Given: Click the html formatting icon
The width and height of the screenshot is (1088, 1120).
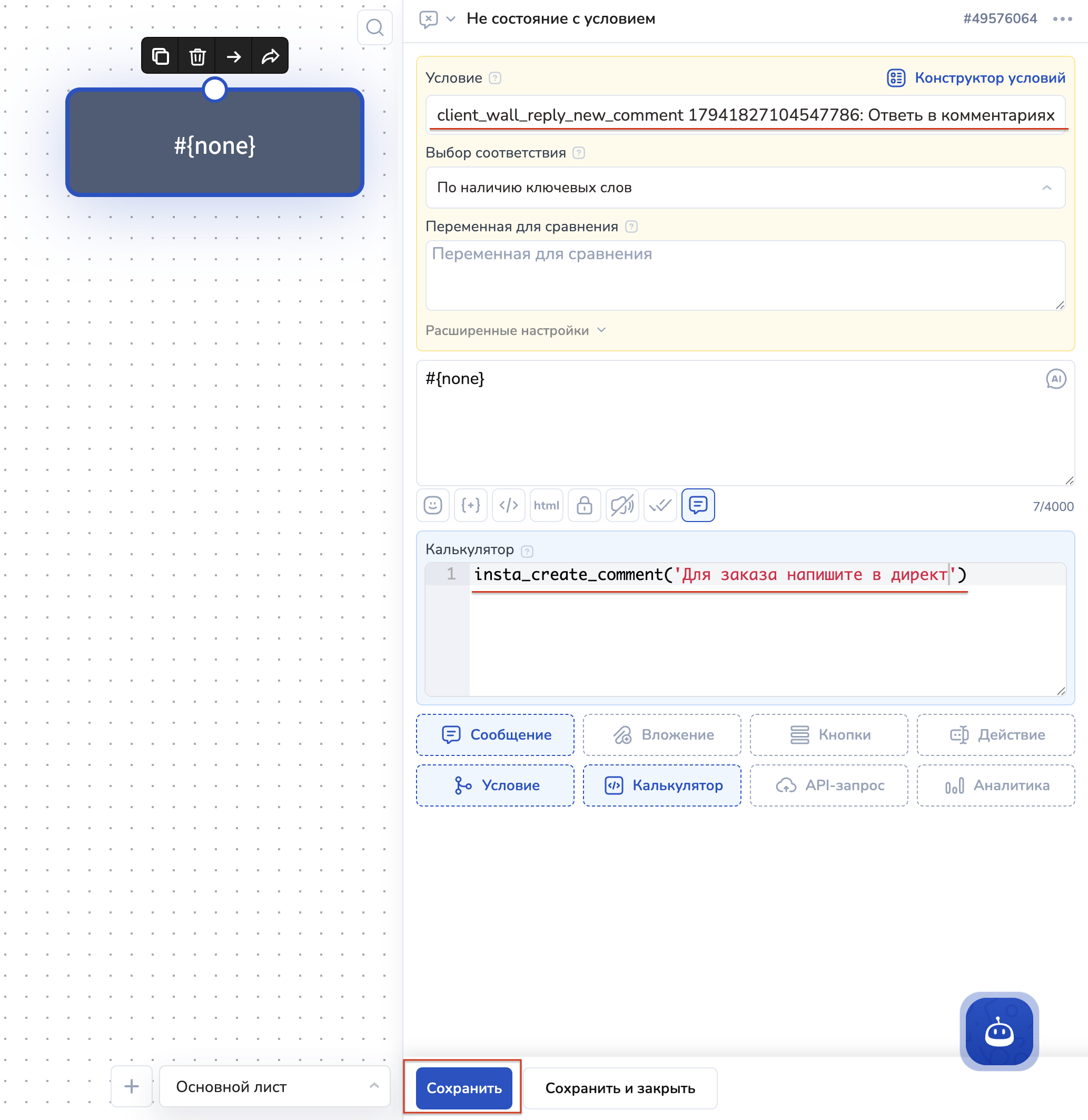Looking at the screenshot, I should (546, 505).
